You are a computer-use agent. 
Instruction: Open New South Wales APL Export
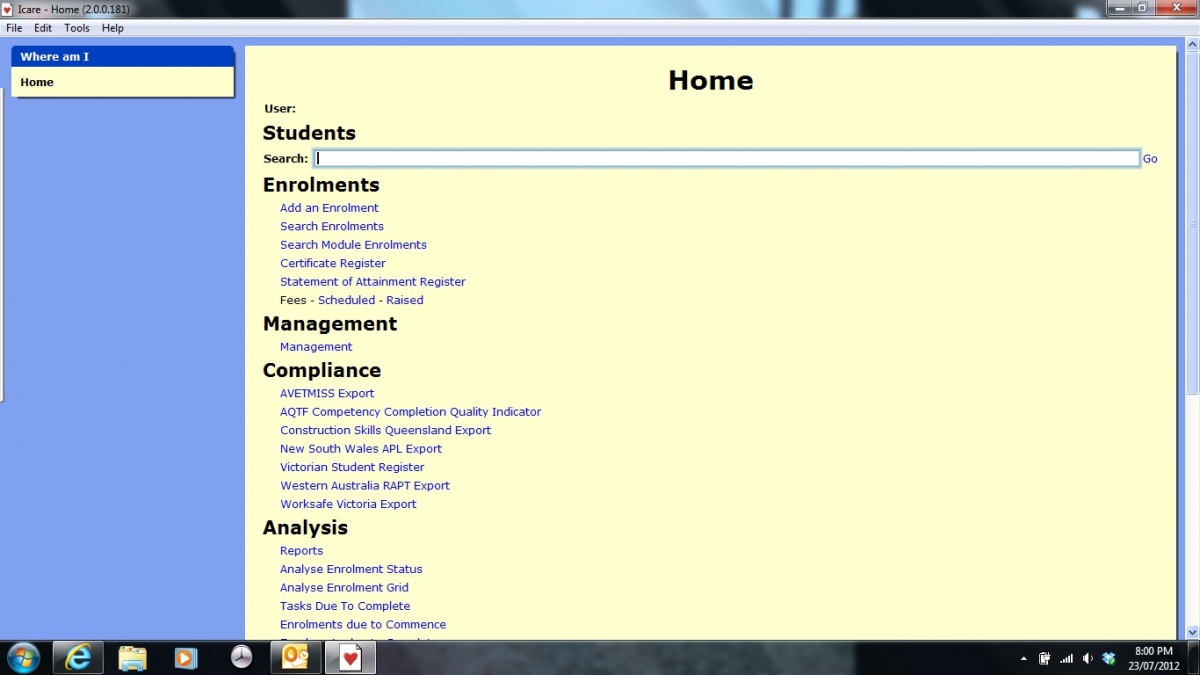361,449
